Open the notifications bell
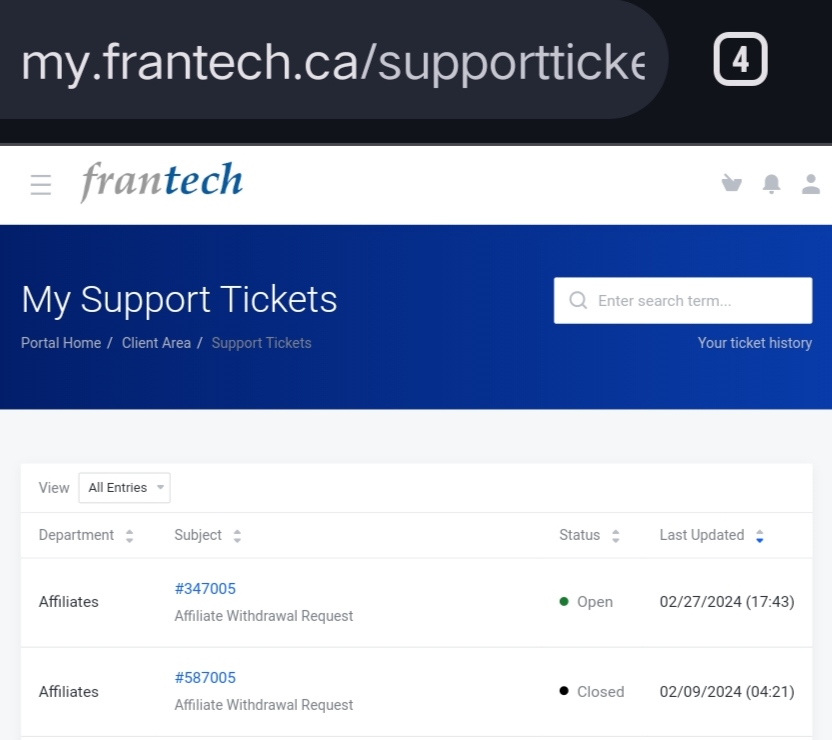This screenshot has height=740, width=832. pyautogui.click(x=771, y=184)
